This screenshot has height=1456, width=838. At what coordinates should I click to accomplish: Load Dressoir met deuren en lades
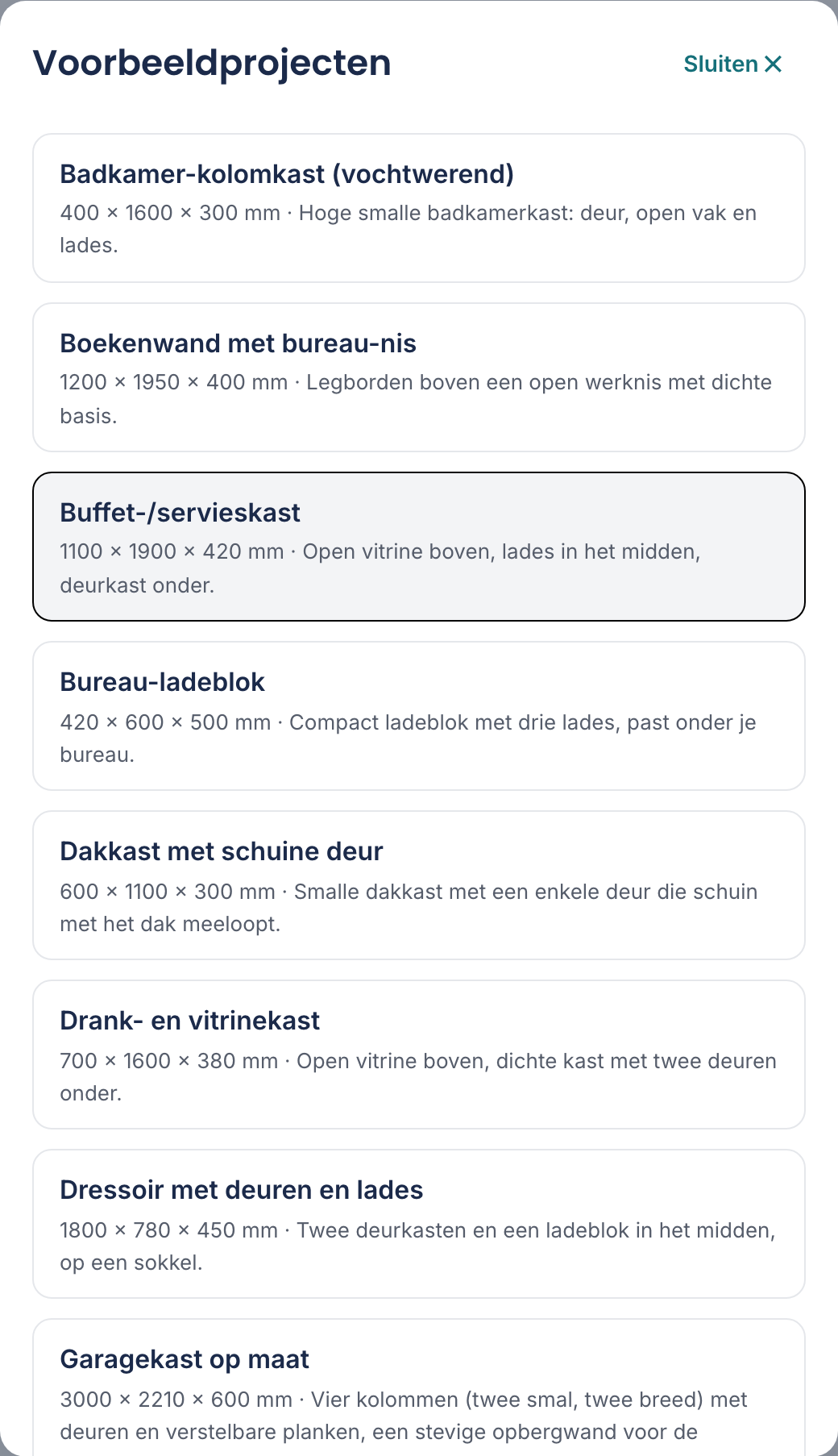click(419, 1224)
